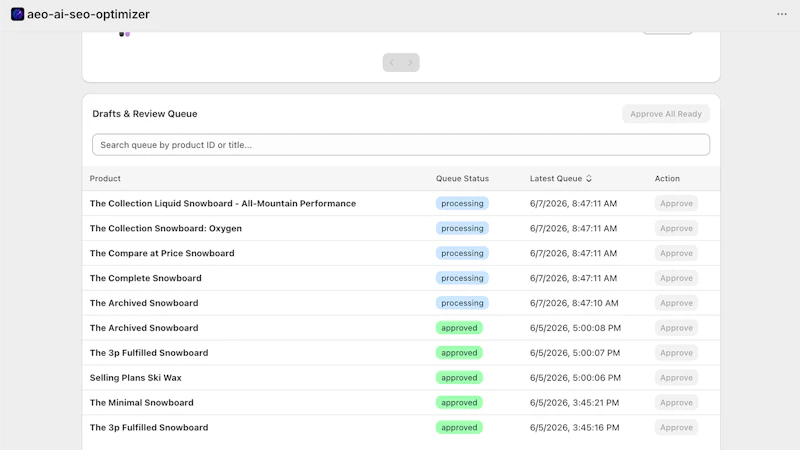The image size is (800, 450).
Task: Click approved badge for The Minimal Snowboard
Action: pos(459,403)
